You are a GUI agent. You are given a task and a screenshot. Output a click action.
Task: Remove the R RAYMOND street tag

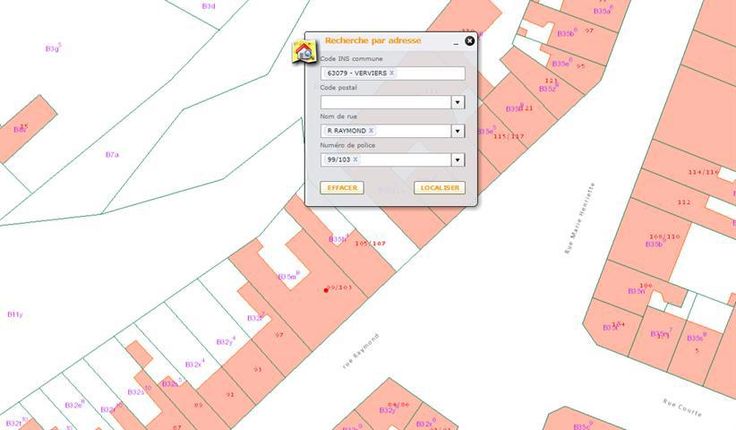pyautogui.click(x=371, y=131)
